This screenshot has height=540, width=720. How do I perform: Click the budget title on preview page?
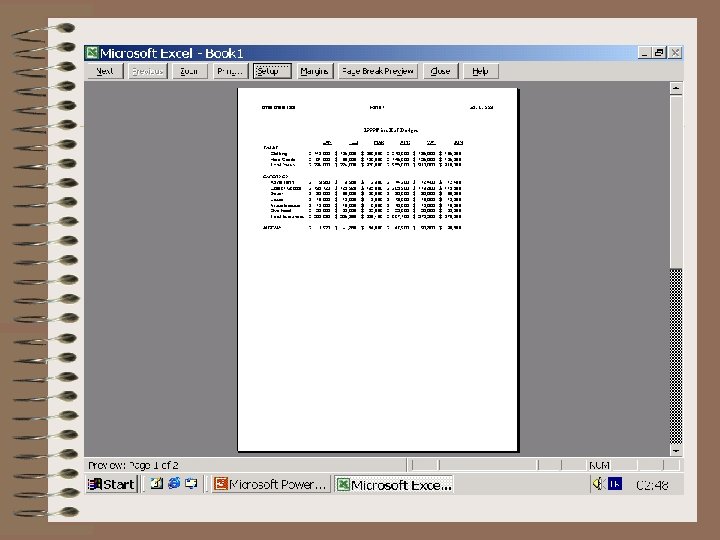pyautogui.click(x=391, y=130)
